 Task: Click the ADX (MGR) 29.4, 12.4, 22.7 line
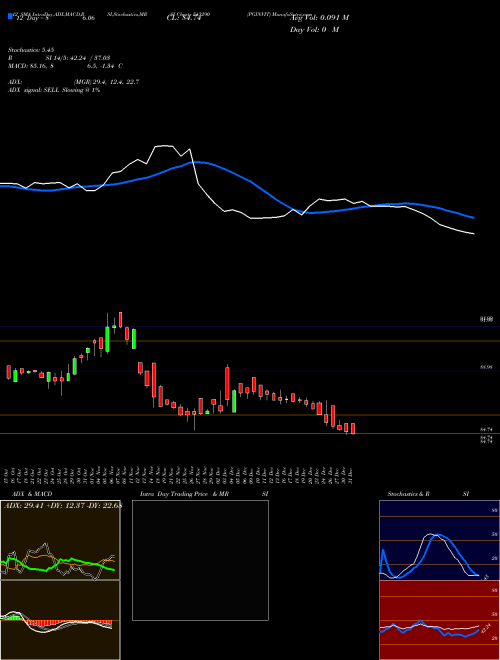(x=73, y=82)
